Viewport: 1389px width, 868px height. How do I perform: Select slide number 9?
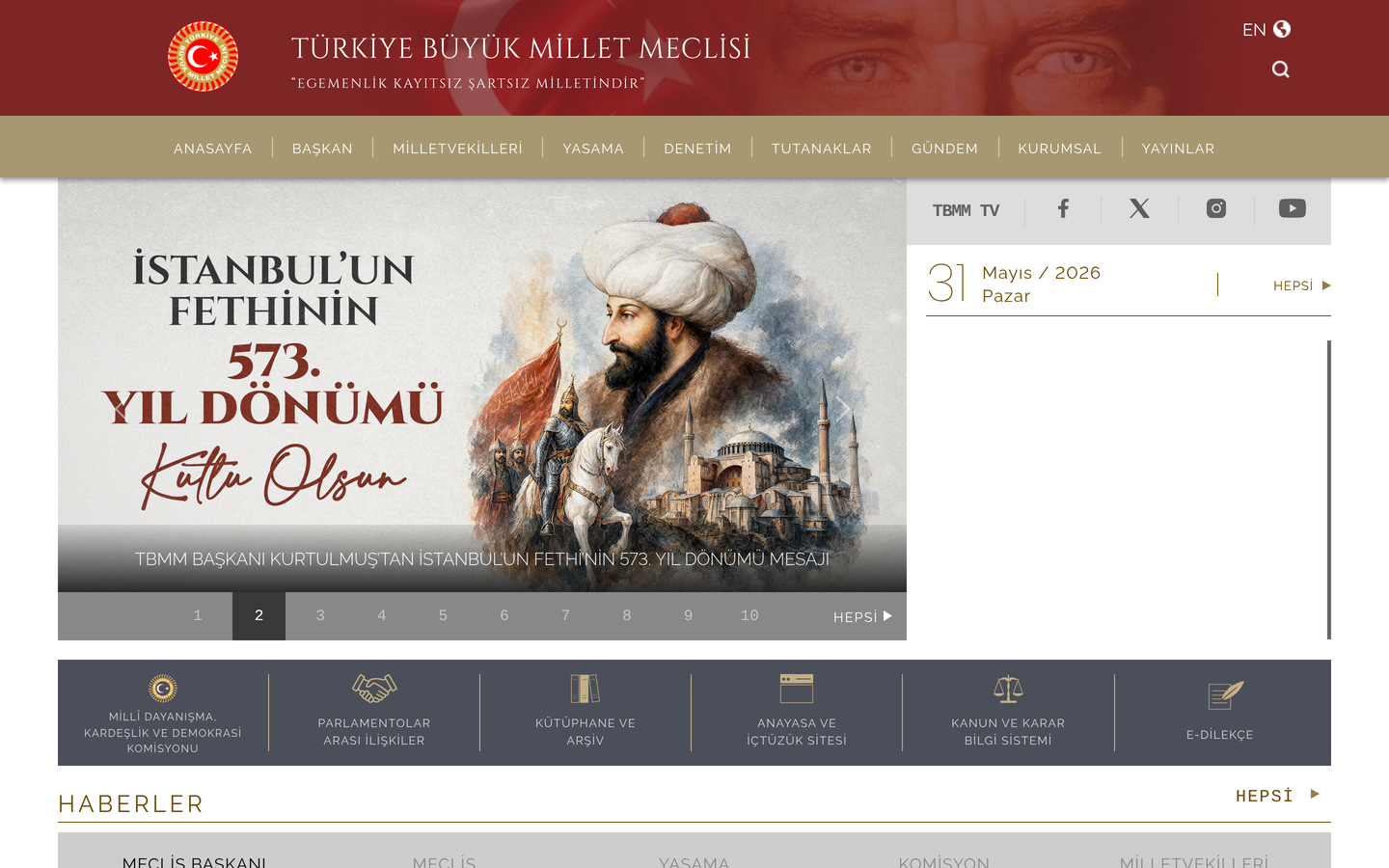click(x=688, y=616)
